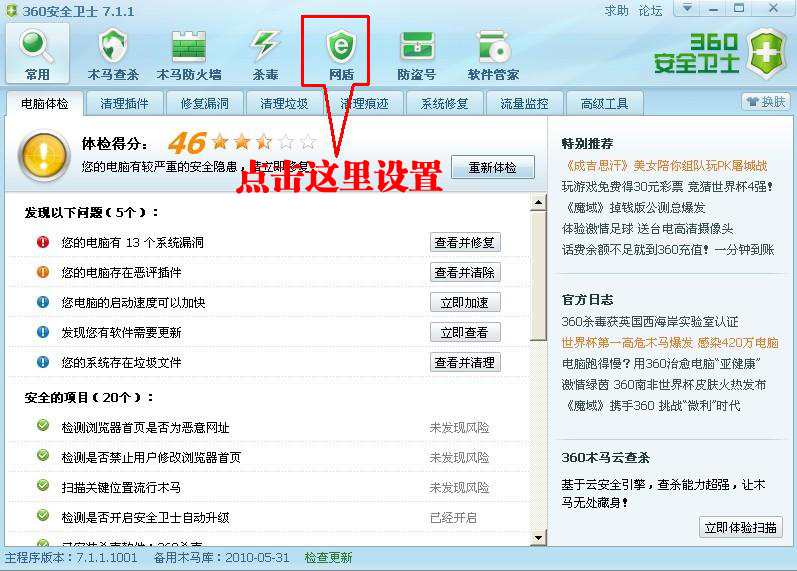Open 《魔域》掉钱版公测总爆发 link

pyautogui.click(x=633, y=207)
